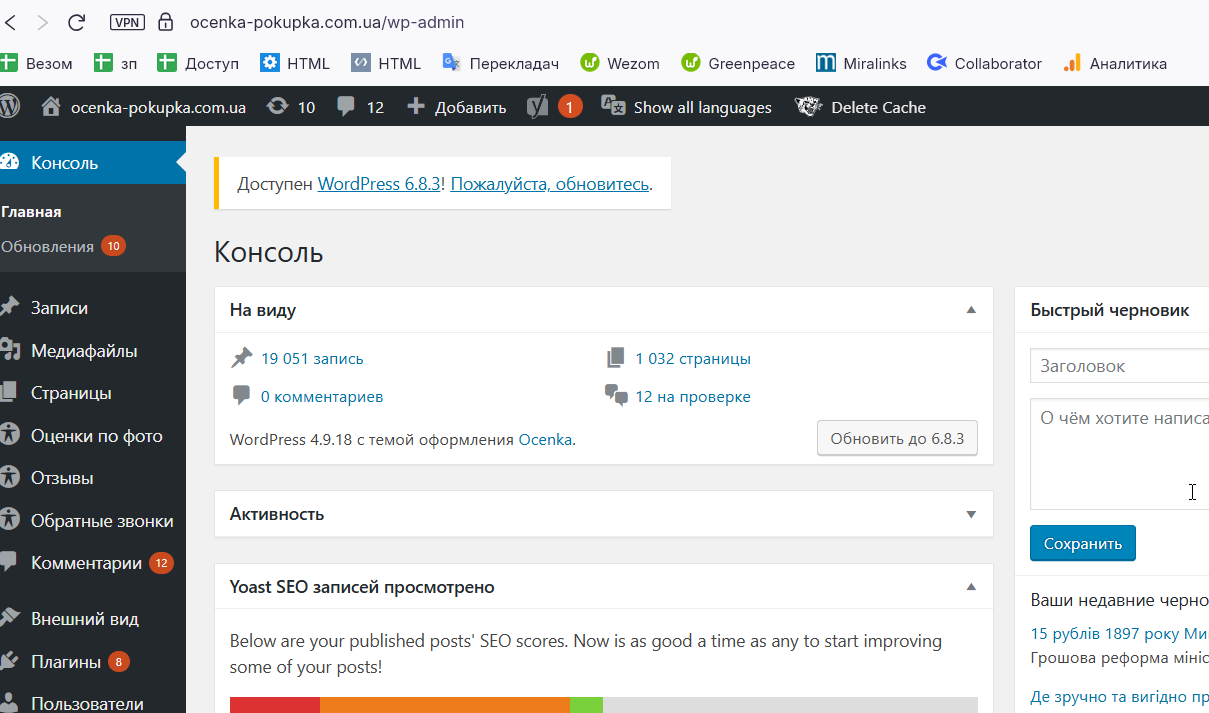Viewport: 1209px width, 713px height.
Task: Open the Yoast SEO icon in the admin bar
Action: pos(538,107)
